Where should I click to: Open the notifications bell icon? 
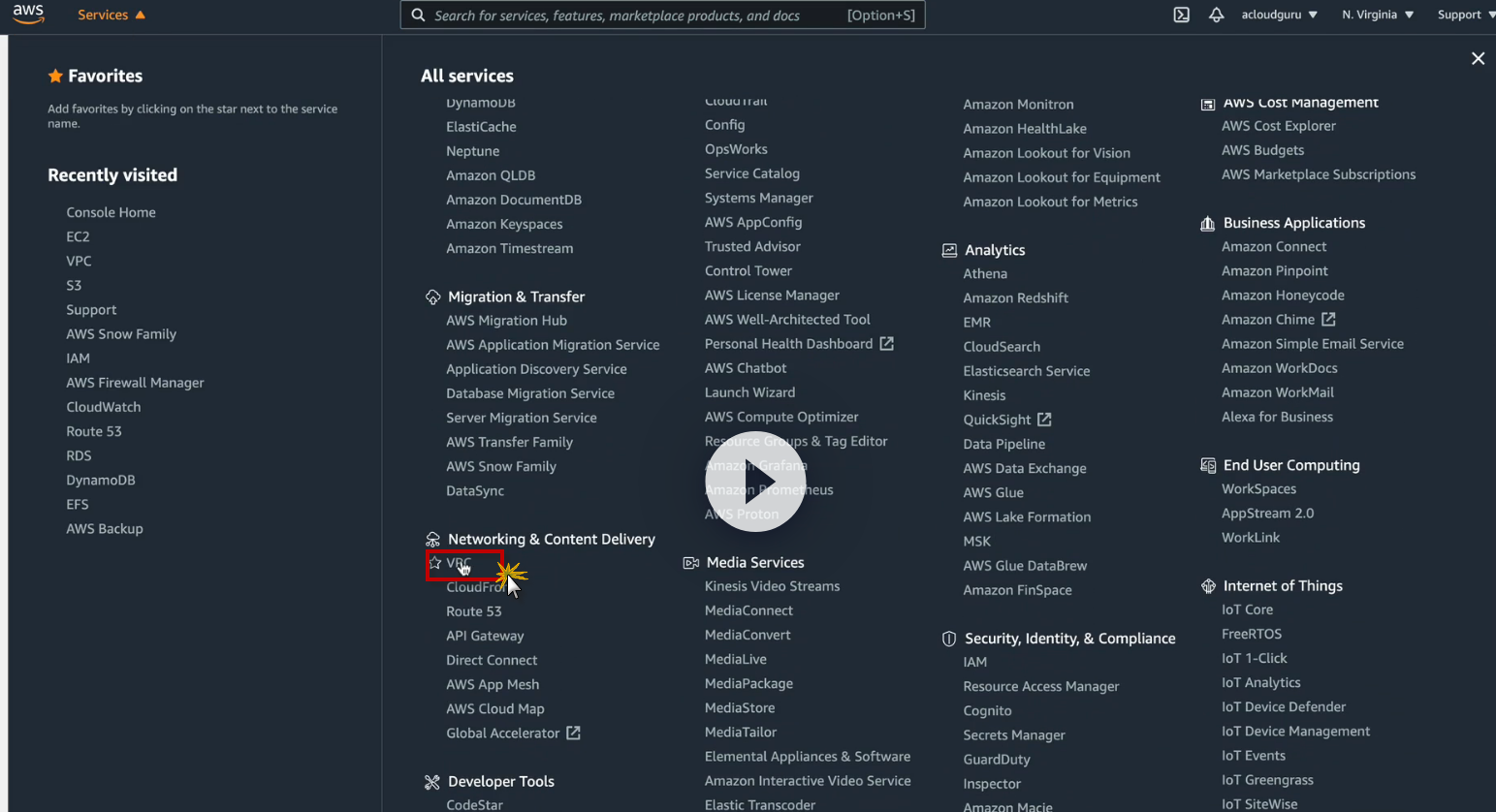1216,15
